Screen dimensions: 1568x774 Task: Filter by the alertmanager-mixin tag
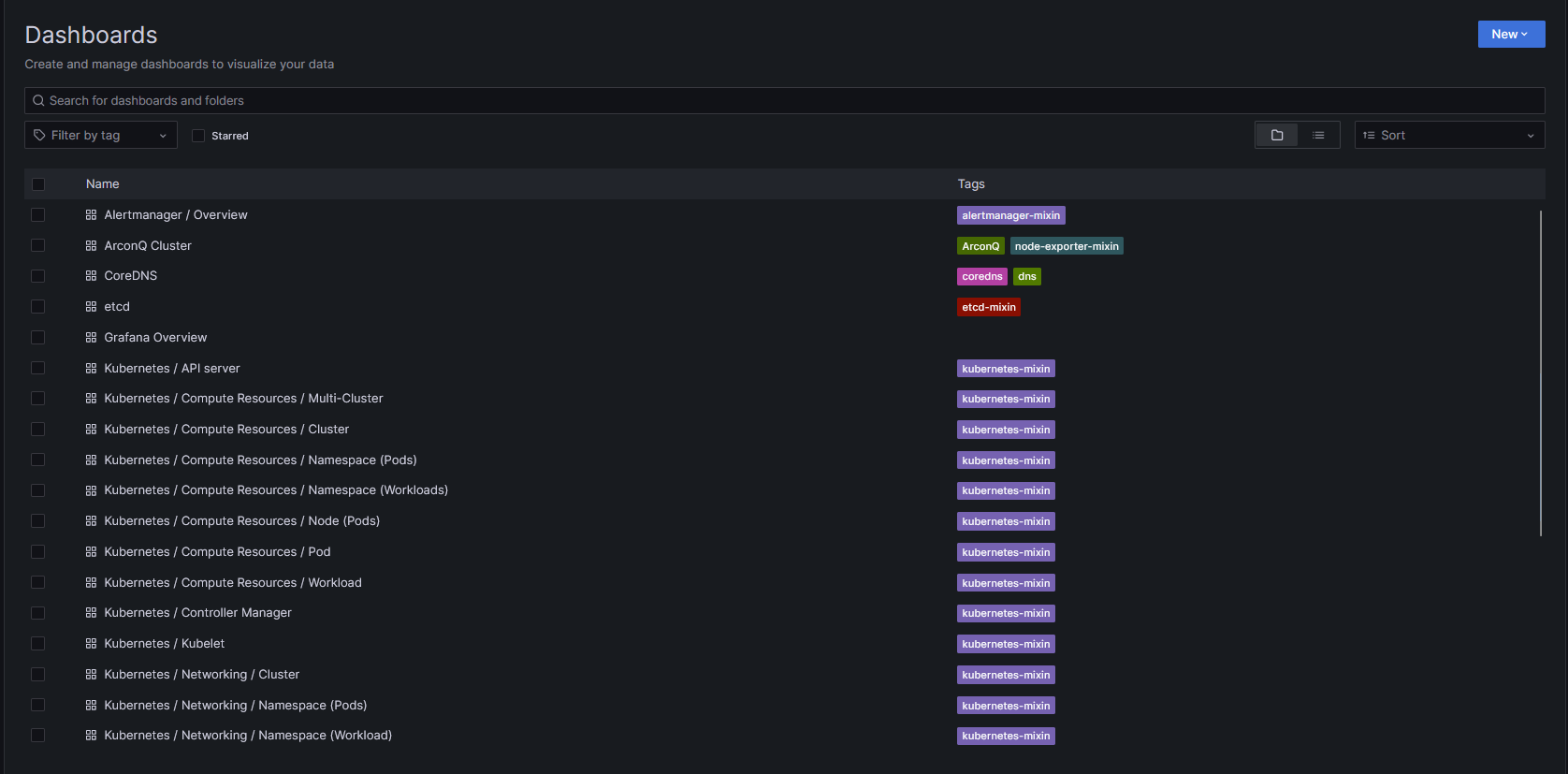[1011, 215]
